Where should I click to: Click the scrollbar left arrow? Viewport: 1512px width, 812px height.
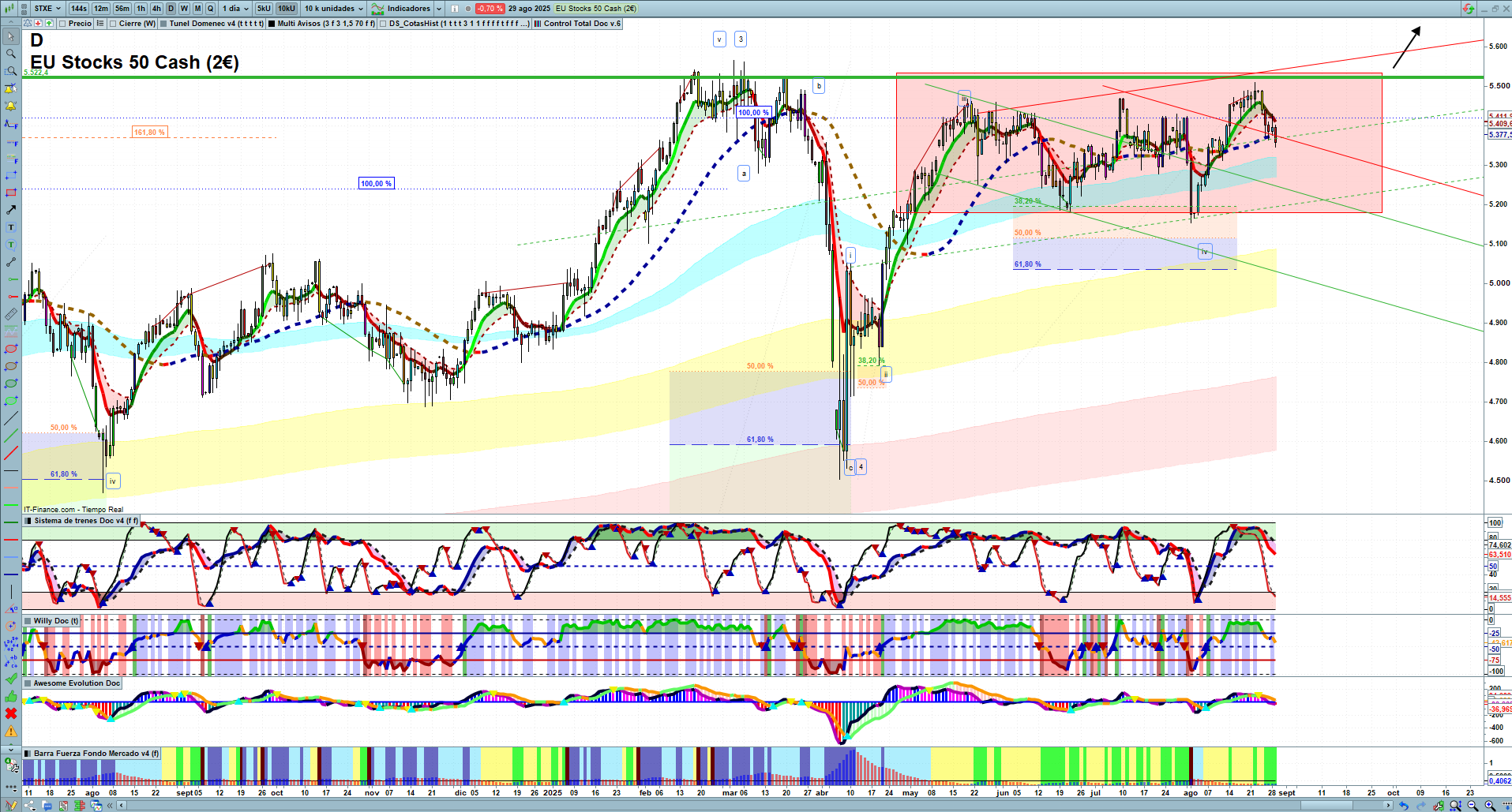coord(121,806)
